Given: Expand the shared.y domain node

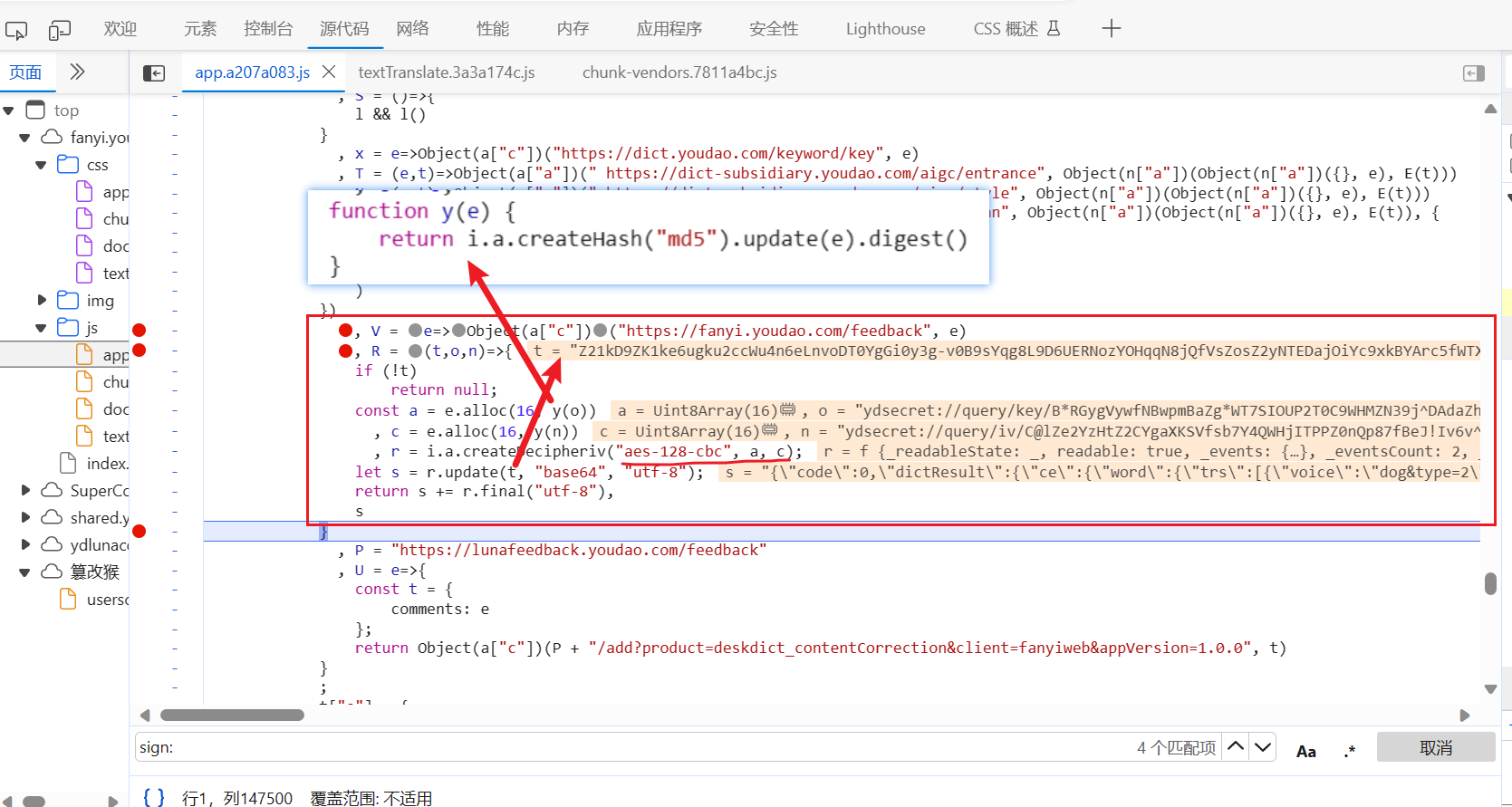Looking at the screenshot, I should click(x=24, y=517).
